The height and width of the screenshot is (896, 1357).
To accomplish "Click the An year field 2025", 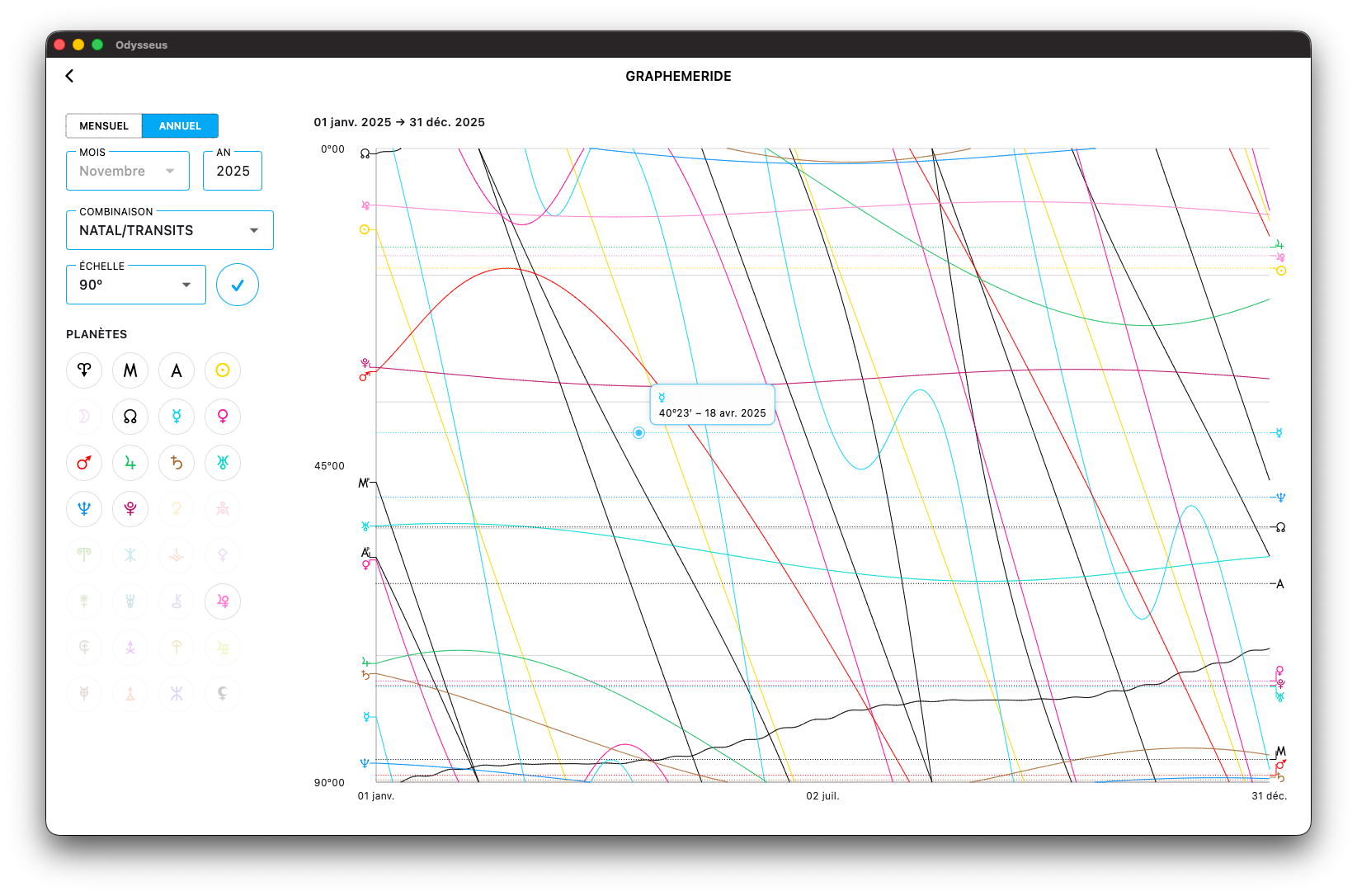I will pos(233,171).
